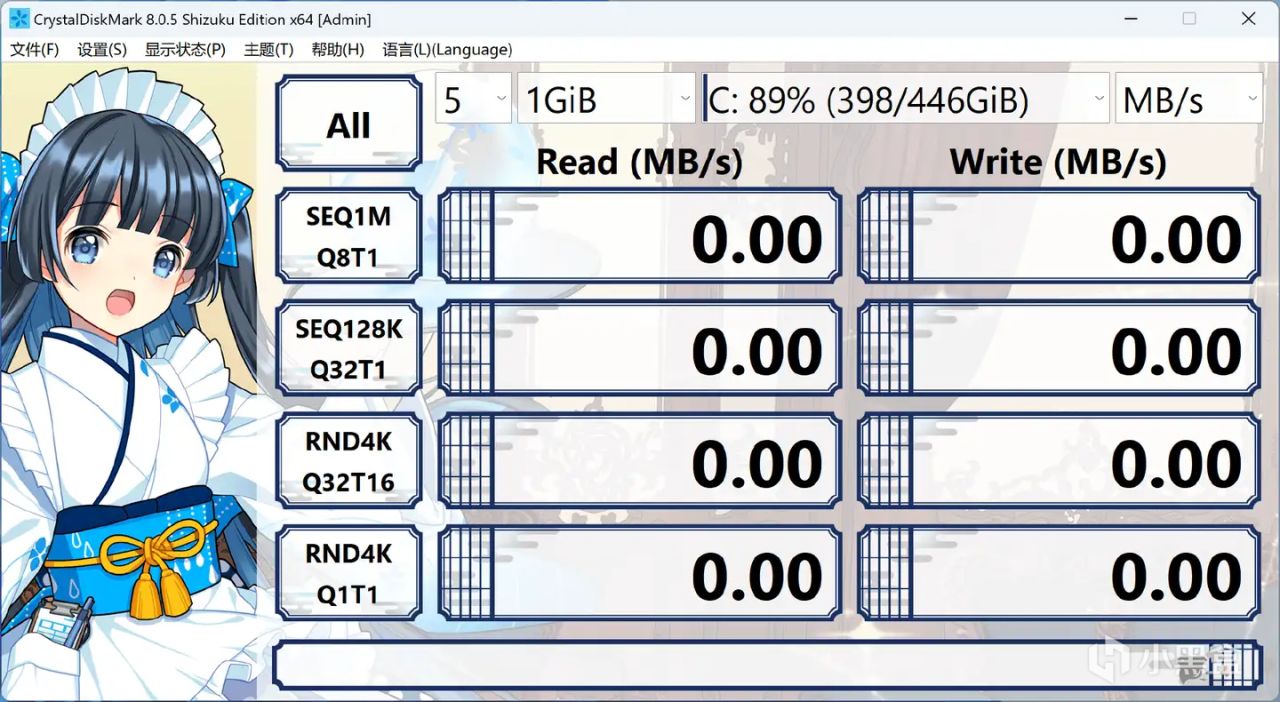Viewport: 1280px width, 702px height.
Task: Click the CrystalDiskMark title bar app icon
Action: coord(18,19)
